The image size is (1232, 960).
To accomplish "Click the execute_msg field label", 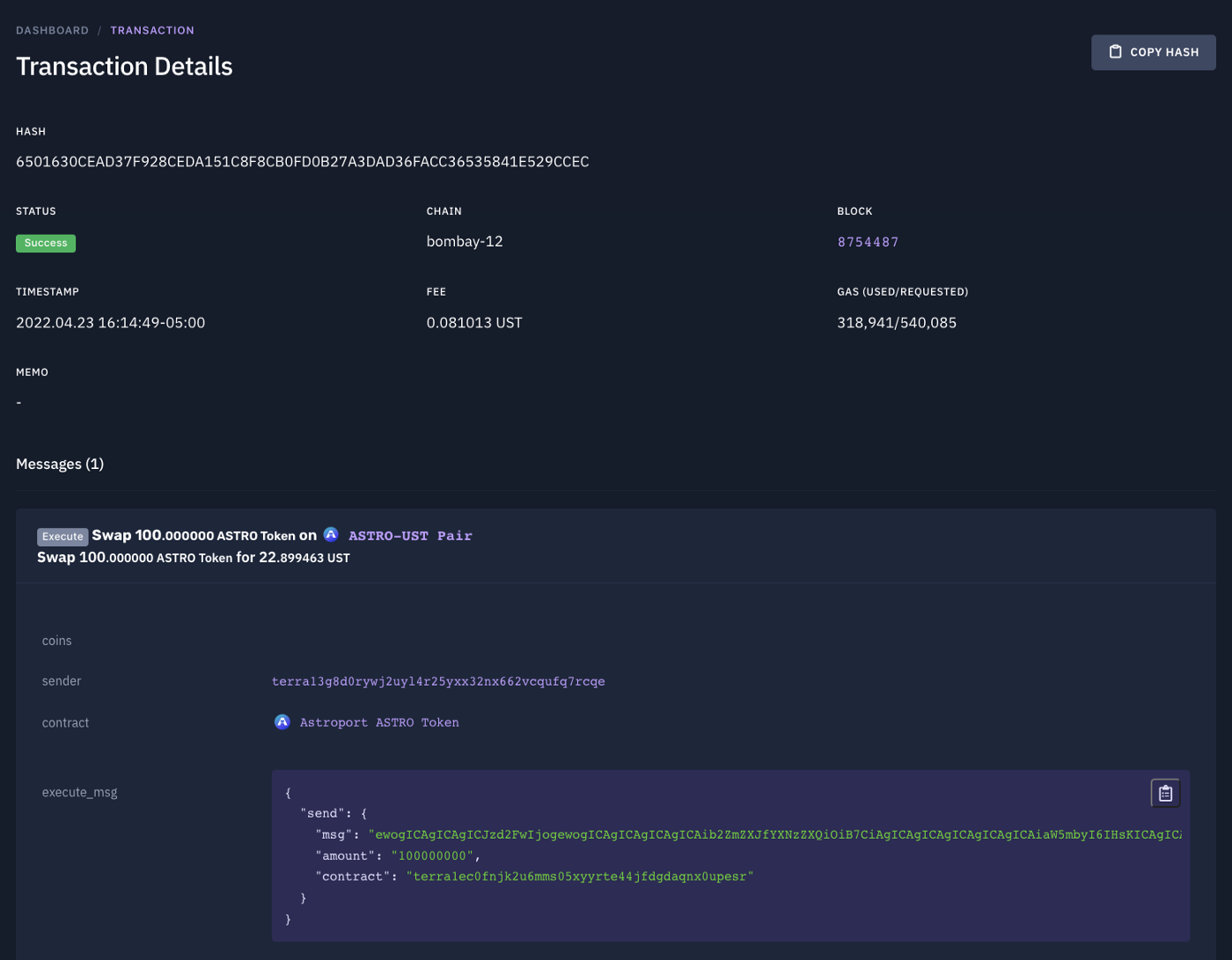I will tap(79, 792).
